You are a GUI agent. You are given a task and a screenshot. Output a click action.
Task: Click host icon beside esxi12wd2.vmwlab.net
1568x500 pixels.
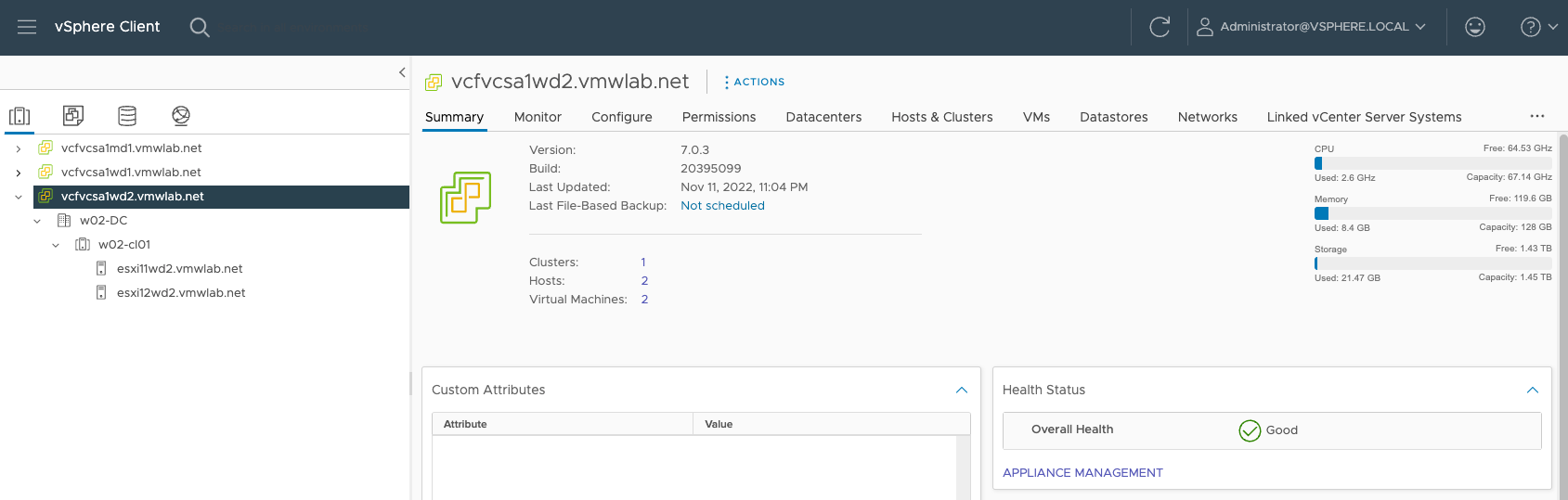point(101,292)
